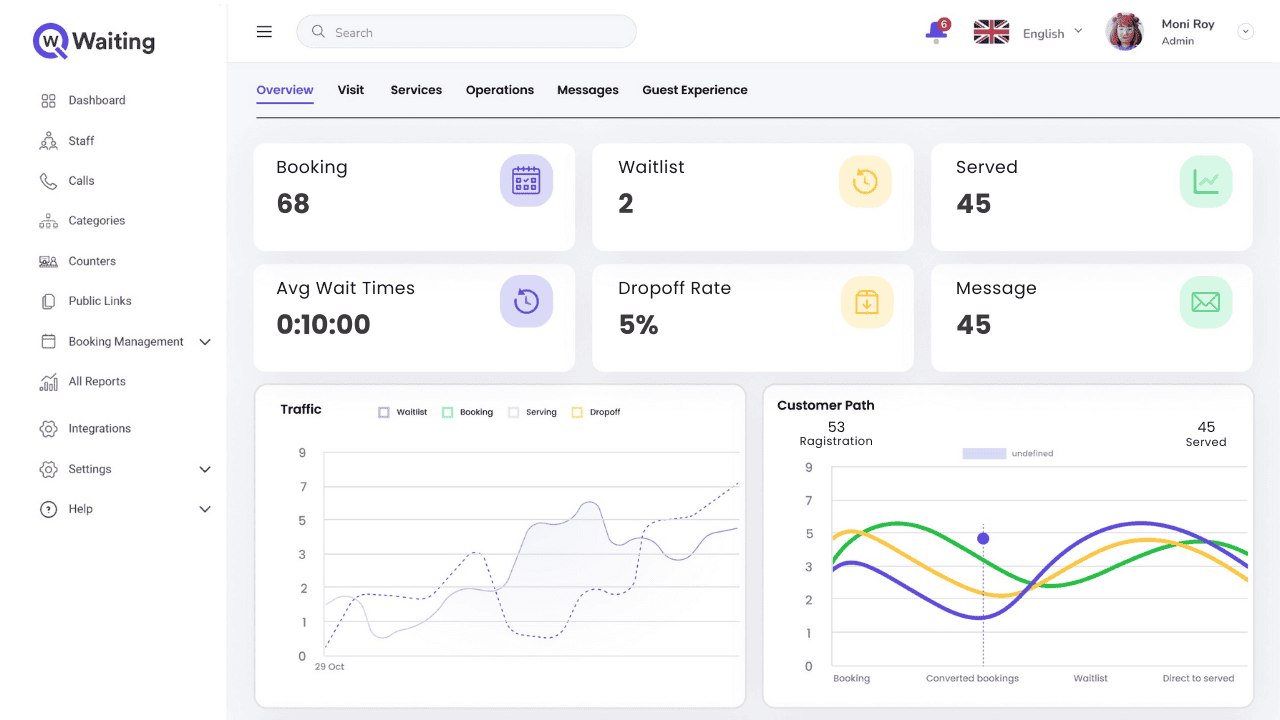
Task: Open the notifications bell
Action: 933,31
